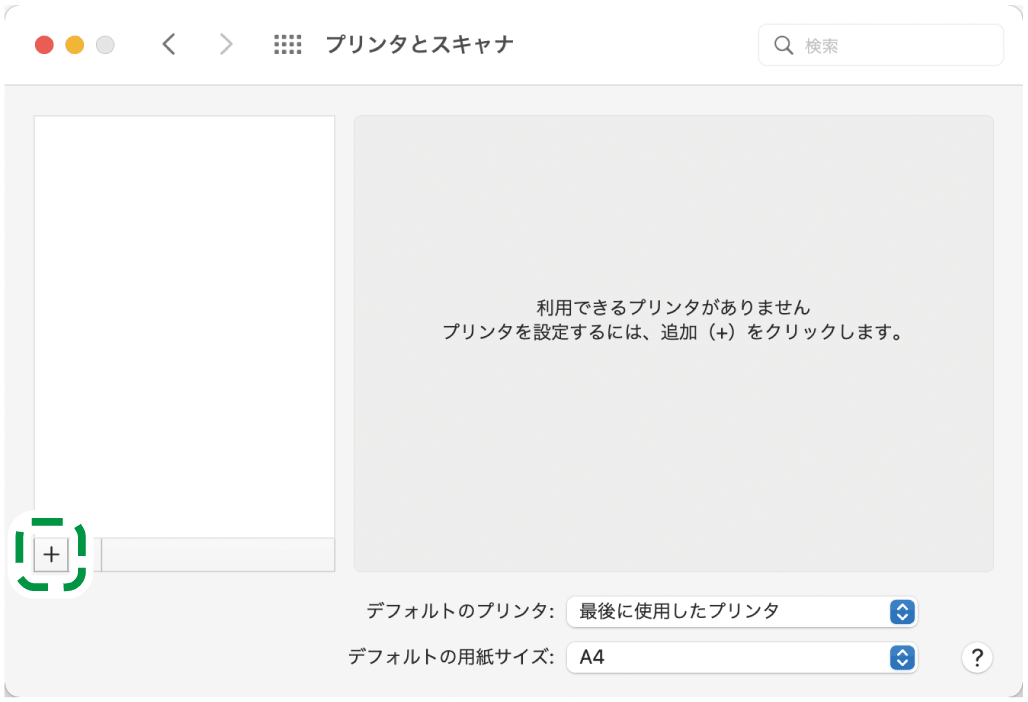The width and height of the screenshot is (1028, 702).
Task: Open help using the question mark icon
Action: (x=977, y=658)
